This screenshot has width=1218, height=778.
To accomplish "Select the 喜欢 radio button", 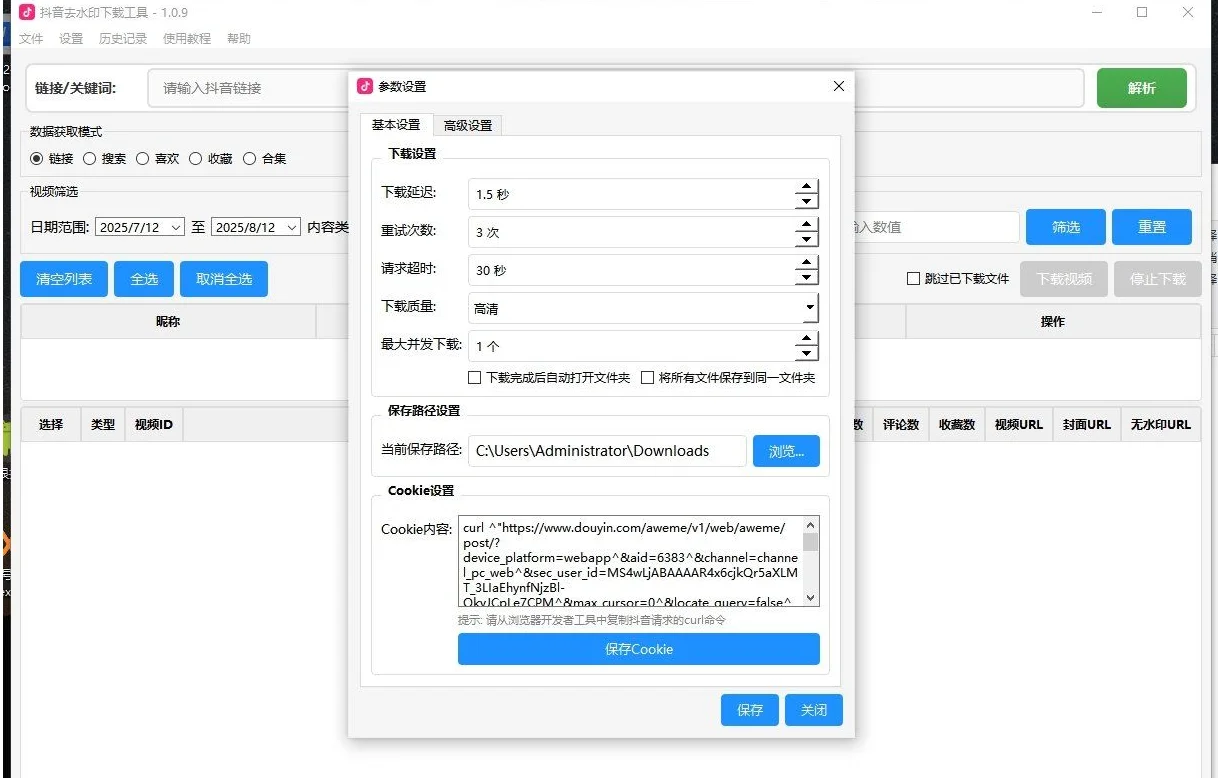I will click(143, 158).
